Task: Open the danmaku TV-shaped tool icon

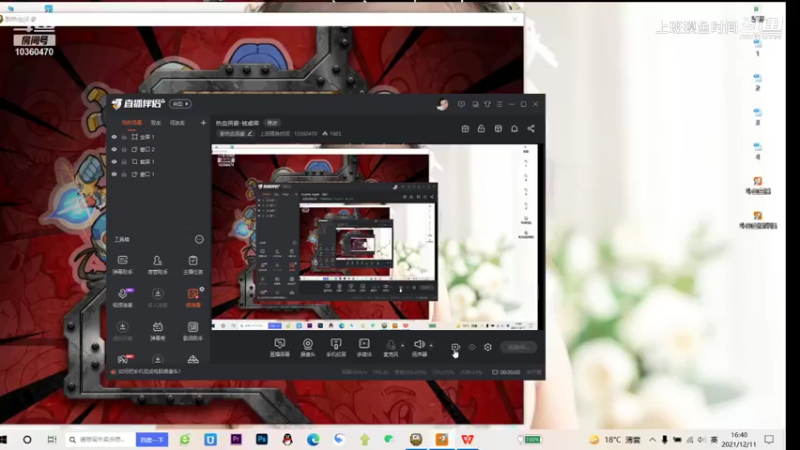Action: coord(157,331)
